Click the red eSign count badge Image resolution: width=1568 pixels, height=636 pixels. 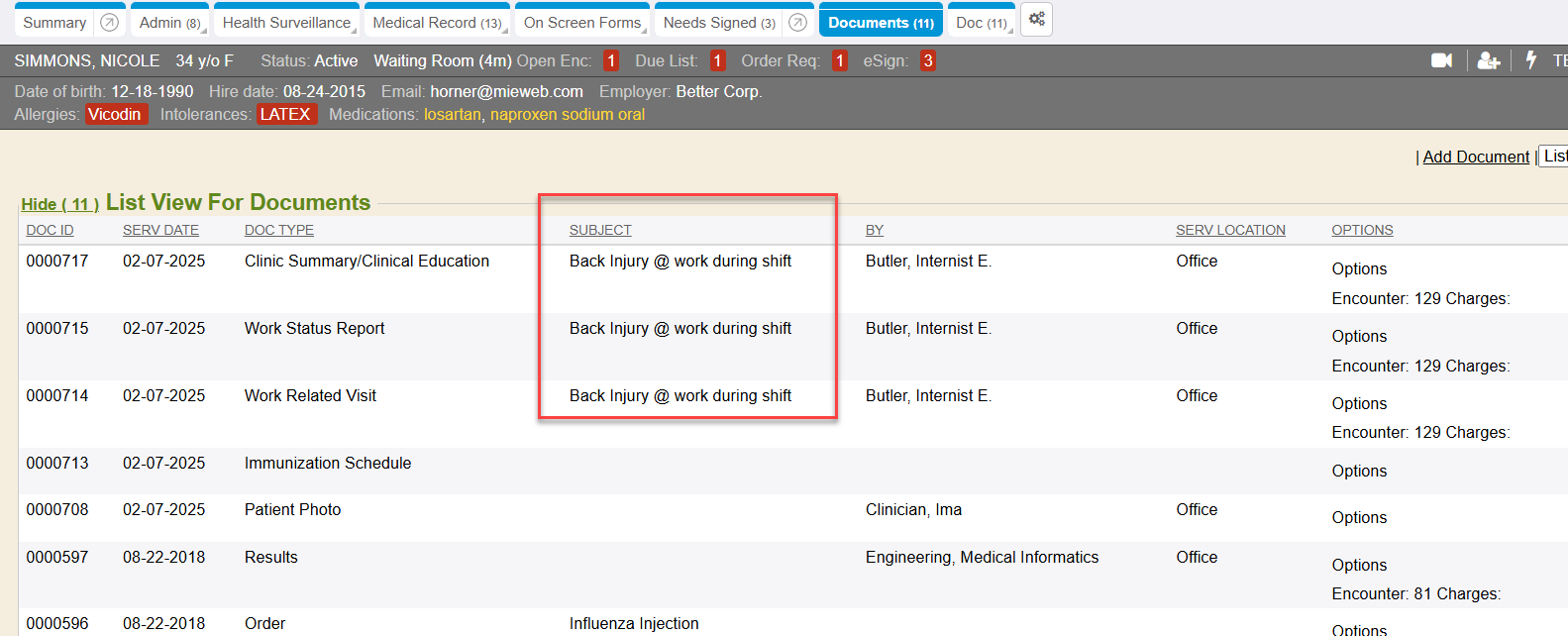pos(927,60)
